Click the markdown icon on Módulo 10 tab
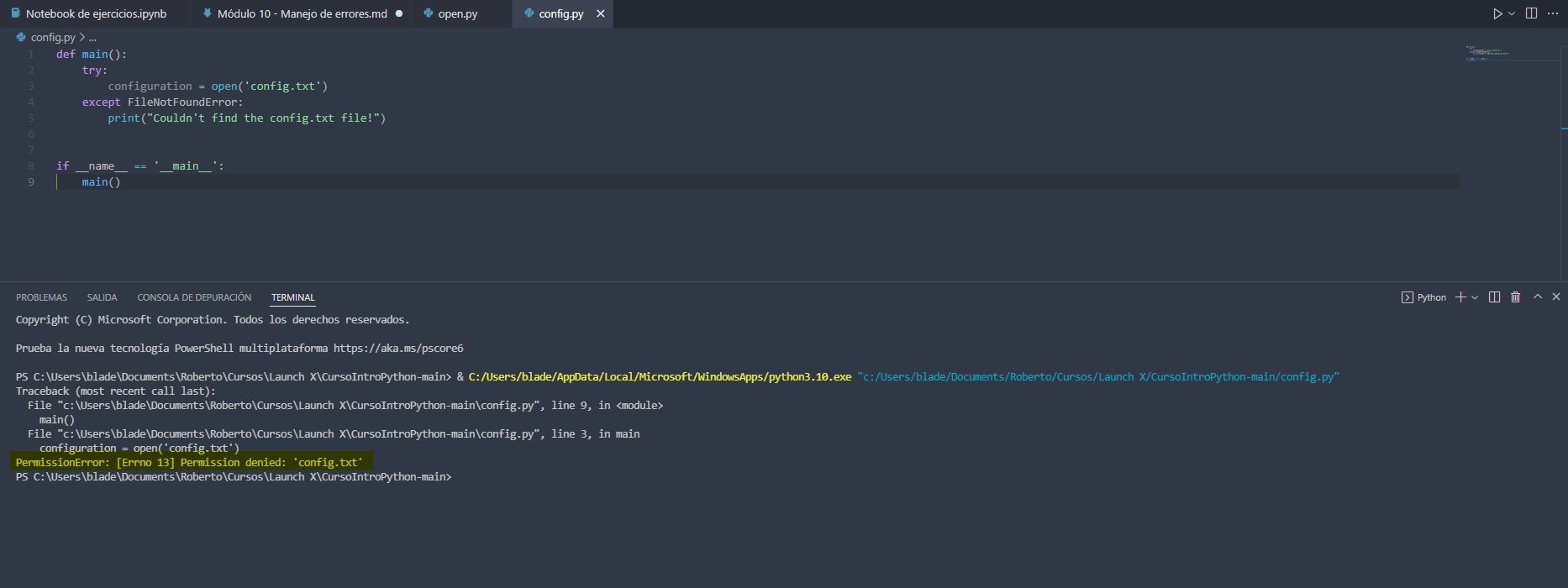This screenshot has height=588, width=1568. pos(208,13)
